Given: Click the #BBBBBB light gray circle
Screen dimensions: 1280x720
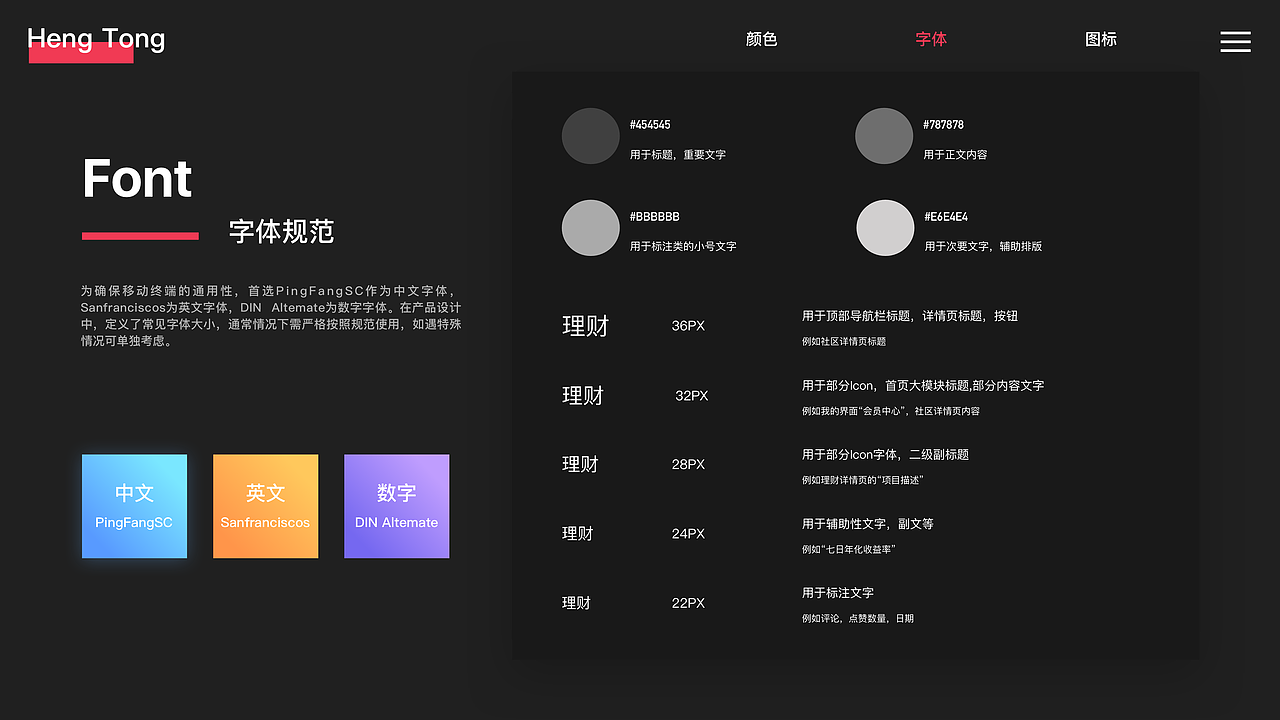Looking at the screenshot, I should point(590,227).
